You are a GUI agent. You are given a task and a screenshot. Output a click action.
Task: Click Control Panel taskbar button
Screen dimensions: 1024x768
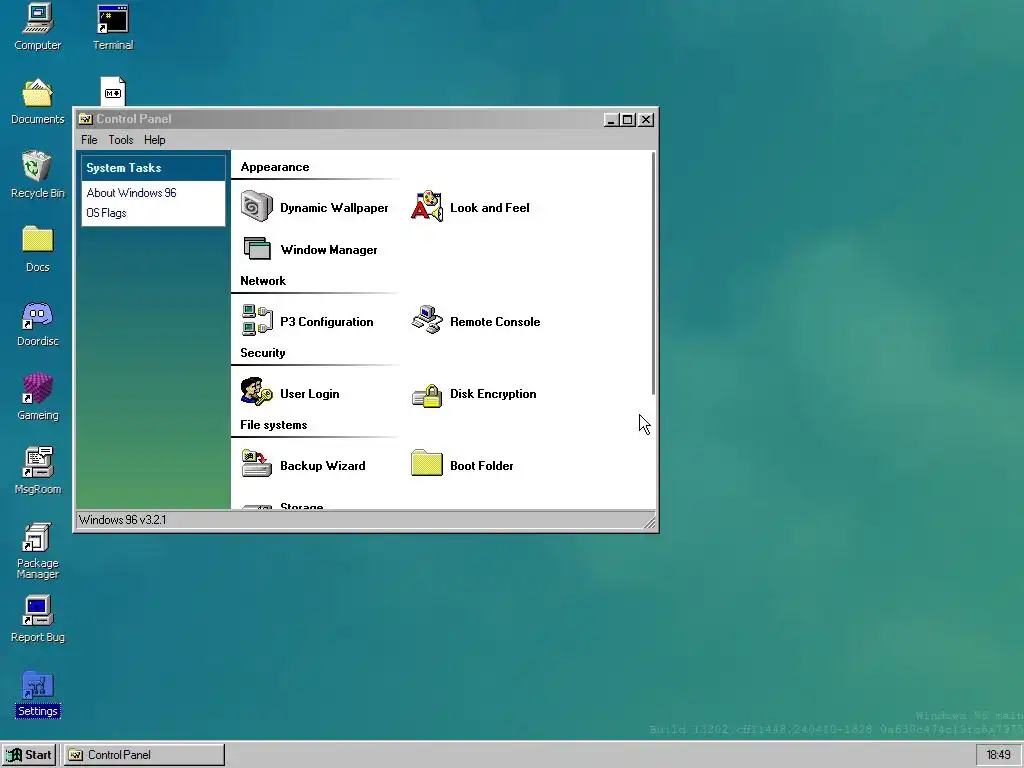[x=144, y=755]
